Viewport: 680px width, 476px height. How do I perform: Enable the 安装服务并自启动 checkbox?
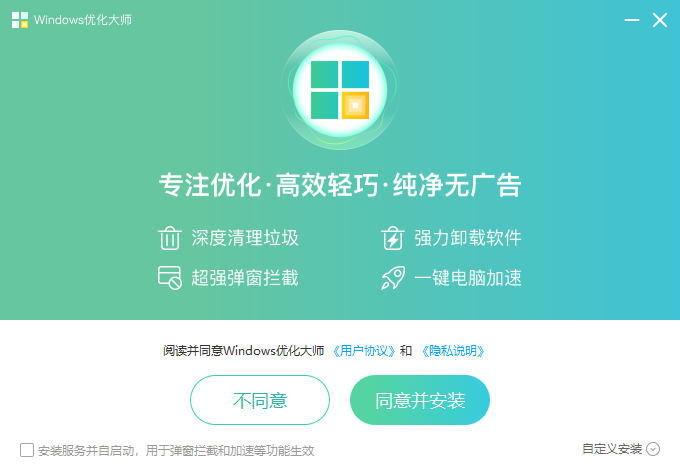coord(27,450)
